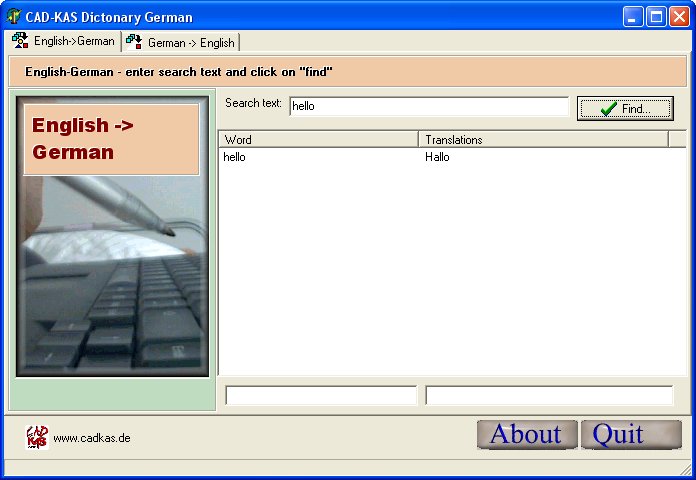Minimize the dictionary window
696x480 pixels.
pos(633,17)
